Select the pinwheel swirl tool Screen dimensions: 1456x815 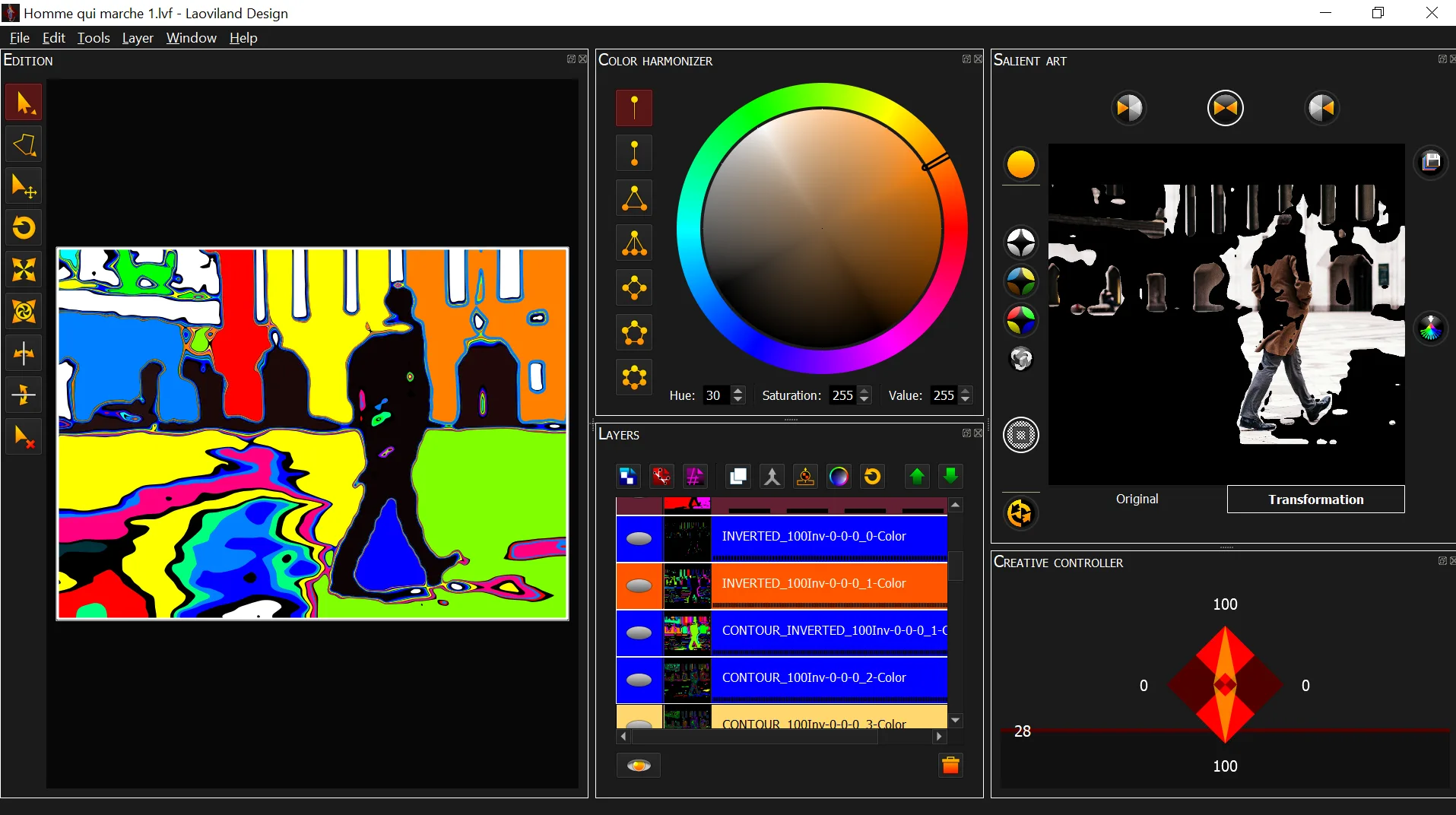point(24,311)
